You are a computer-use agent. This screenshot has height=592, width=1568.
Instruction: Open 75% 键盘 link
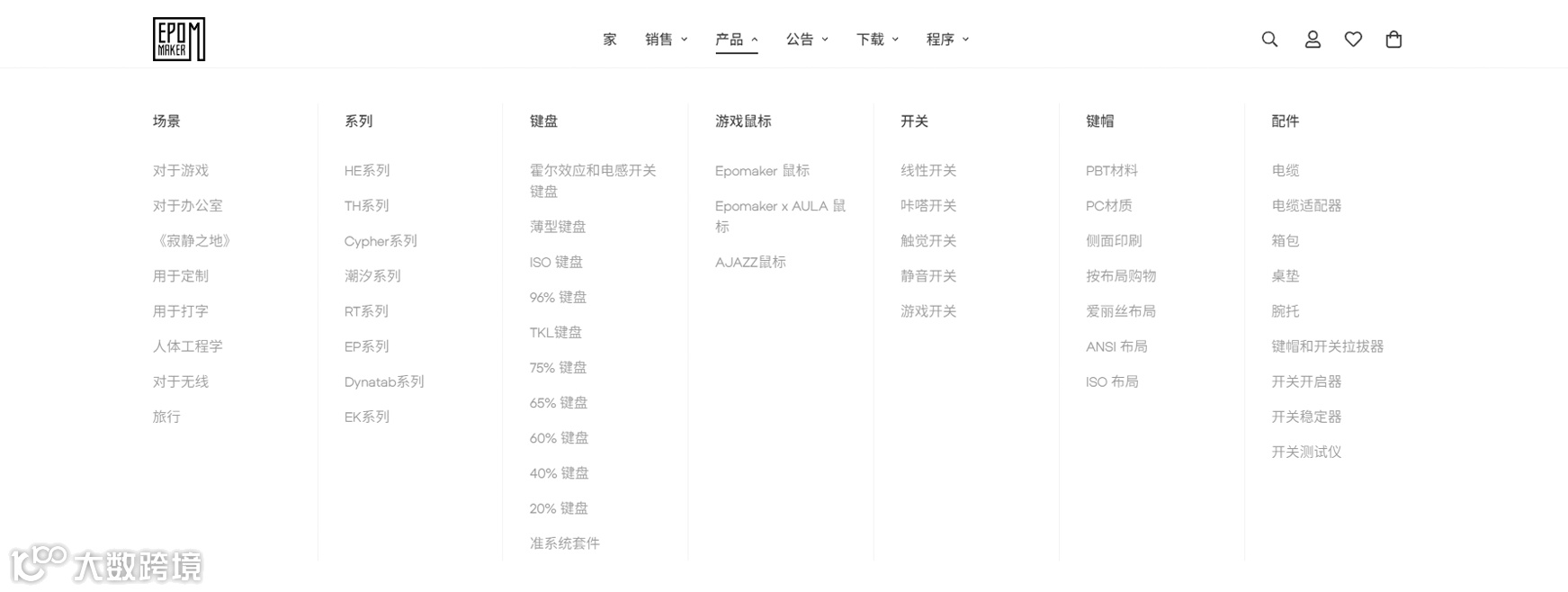558,367
